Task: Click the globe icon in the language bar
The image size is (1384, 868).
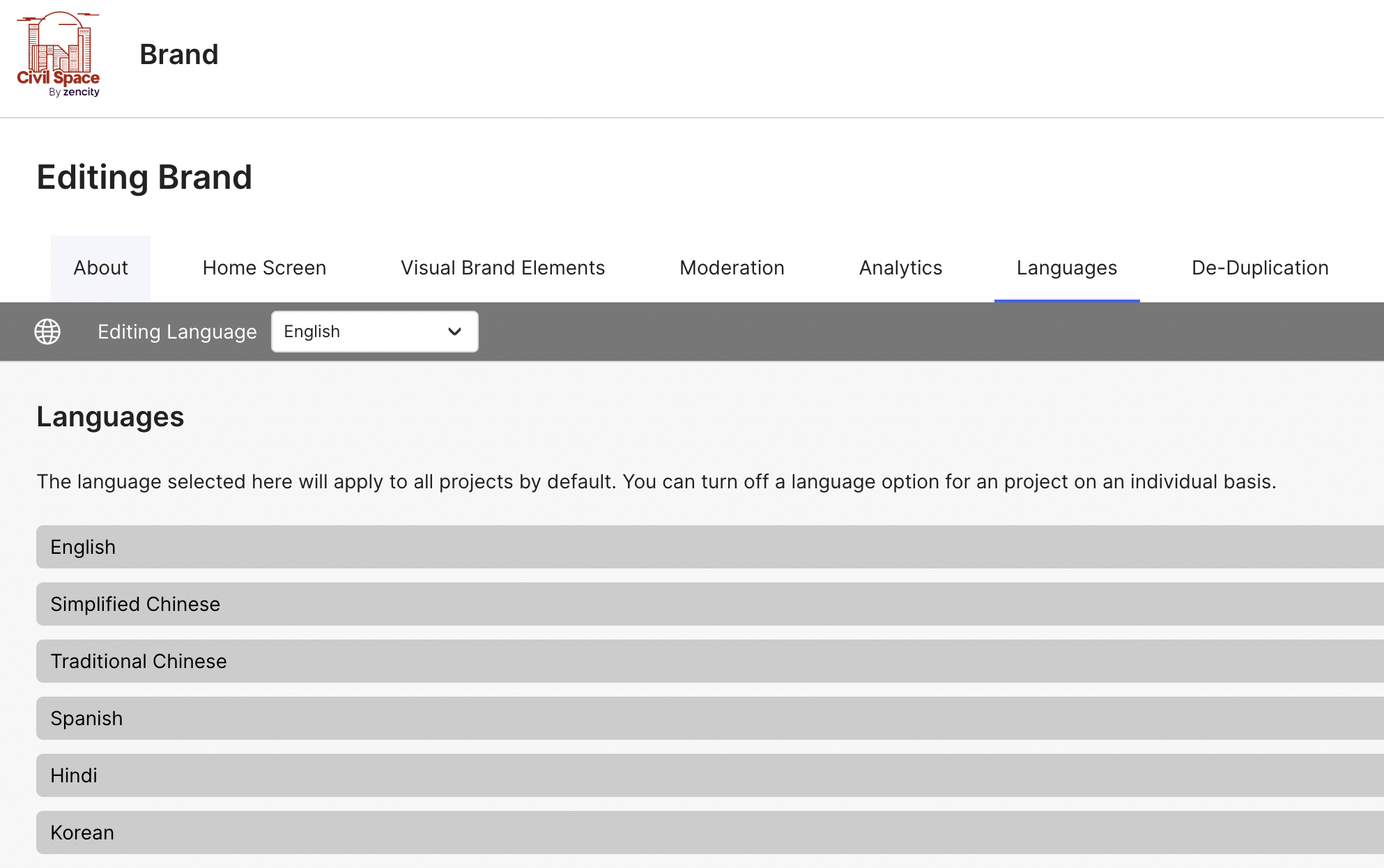Action: click(47, 332)
